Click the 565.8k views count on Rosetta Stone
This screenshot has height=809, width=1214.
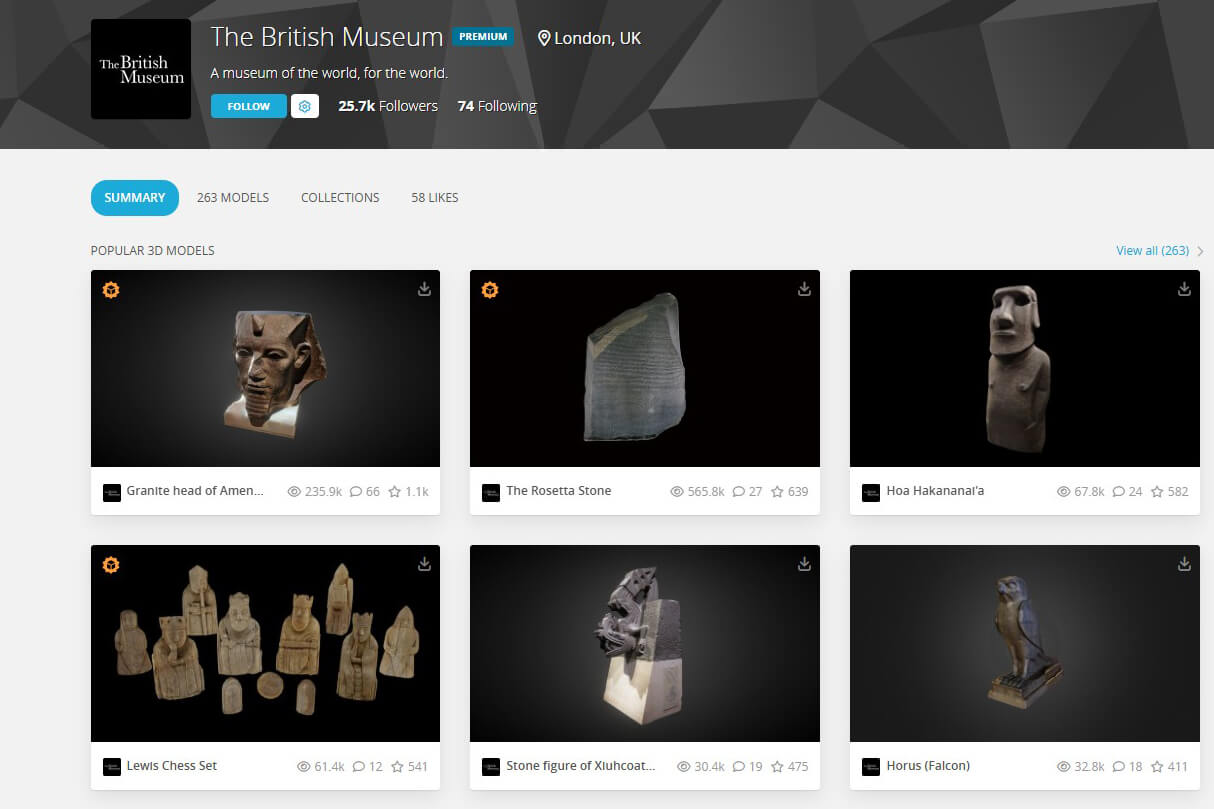[697, 492]
